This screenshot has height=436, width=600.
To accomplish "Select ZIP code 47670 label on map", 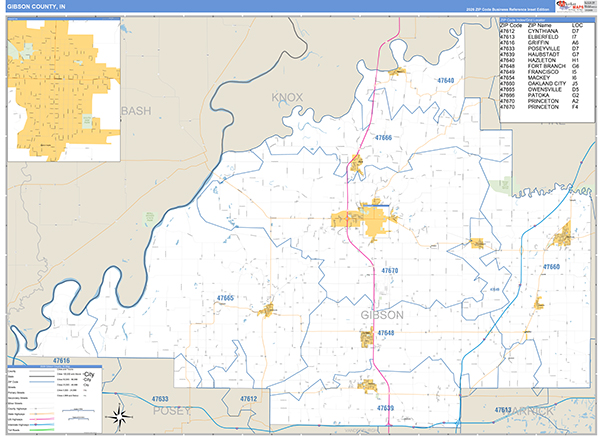I will 390,271.
